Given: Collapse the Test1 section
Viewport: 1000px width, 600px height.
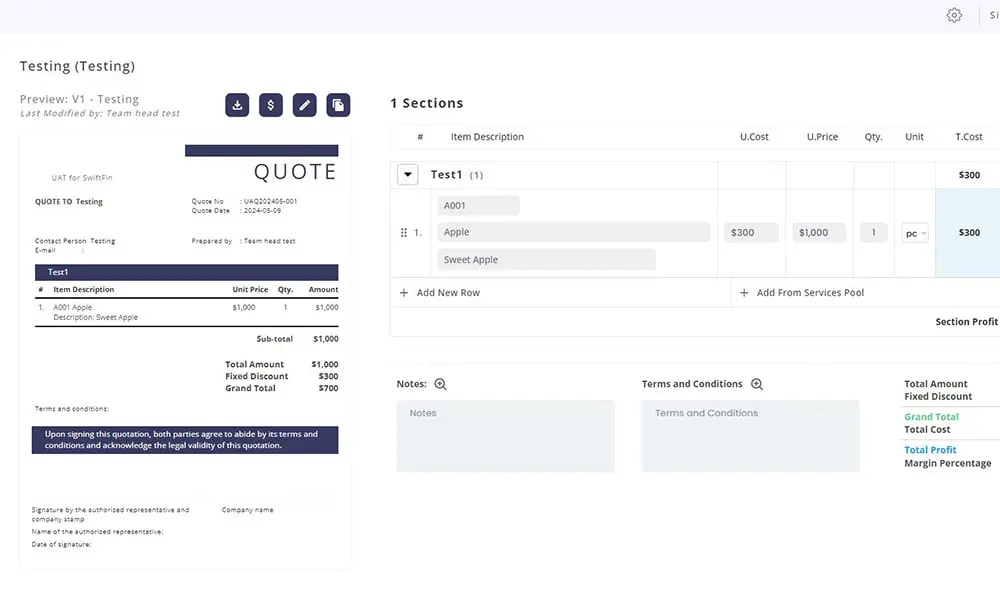Looking at the screenshot, I should click(408, 175).
